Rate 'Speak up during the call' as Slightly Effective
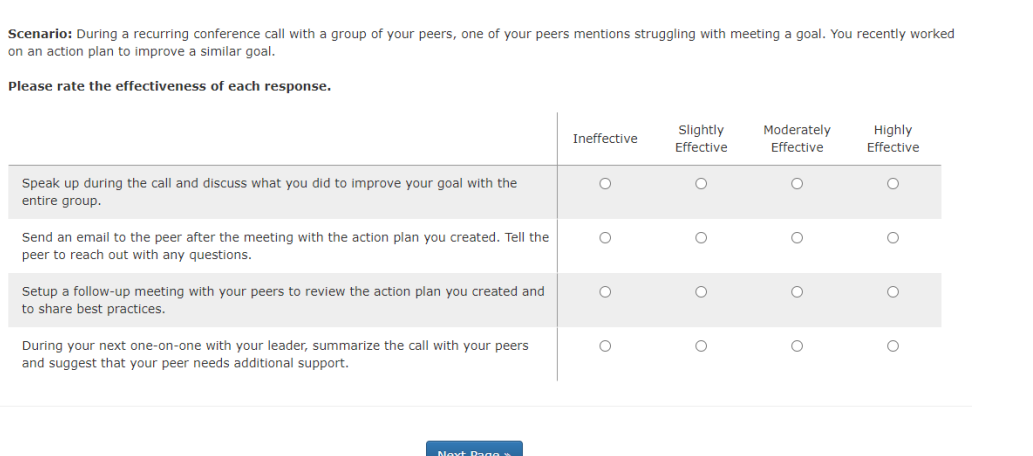 coord(701,184)
